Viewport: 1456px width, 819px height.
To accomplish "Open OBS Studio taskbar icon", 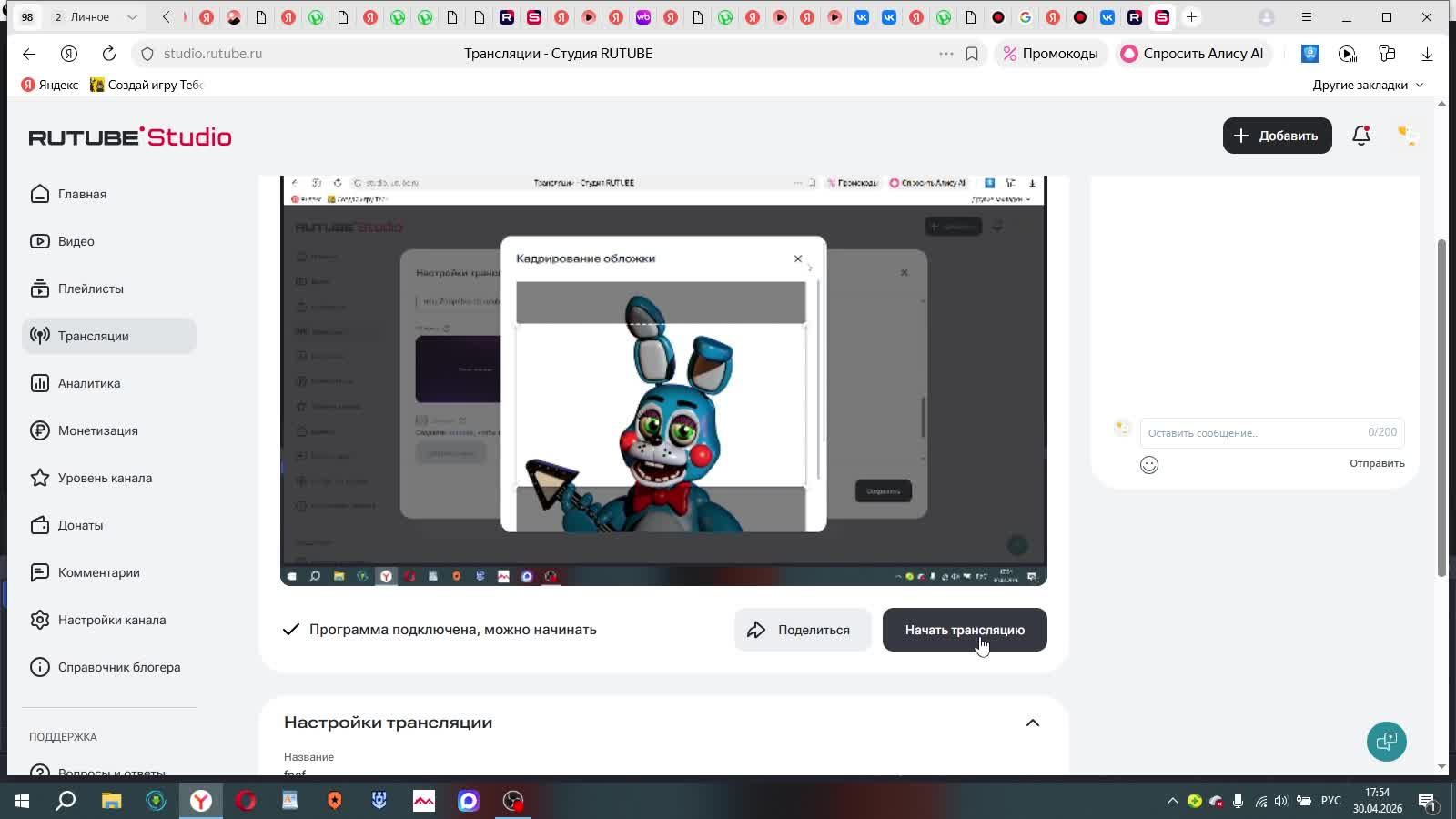I will pos(513,801).
